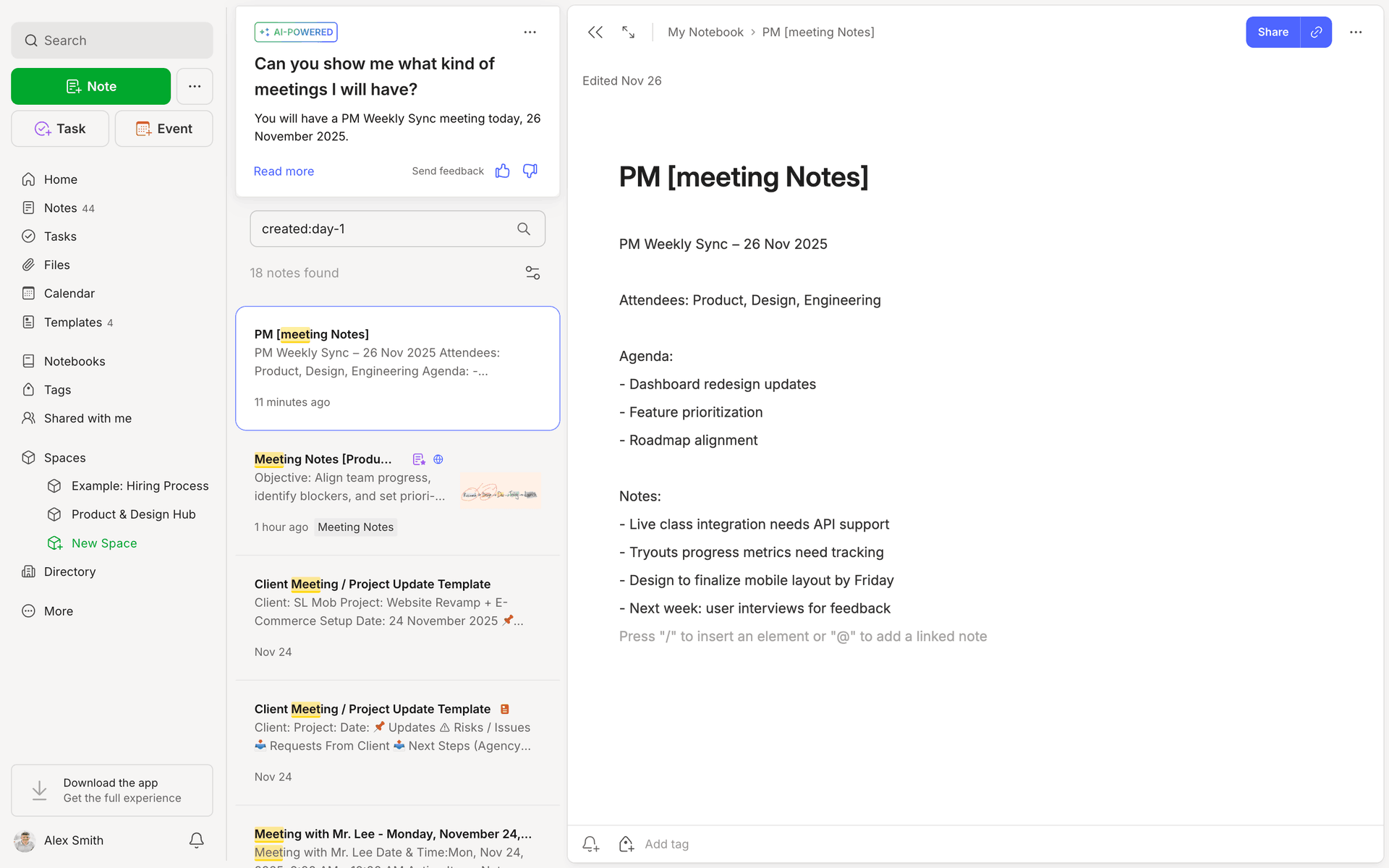
Task: Create a new Event
Action: coord(163,129)
